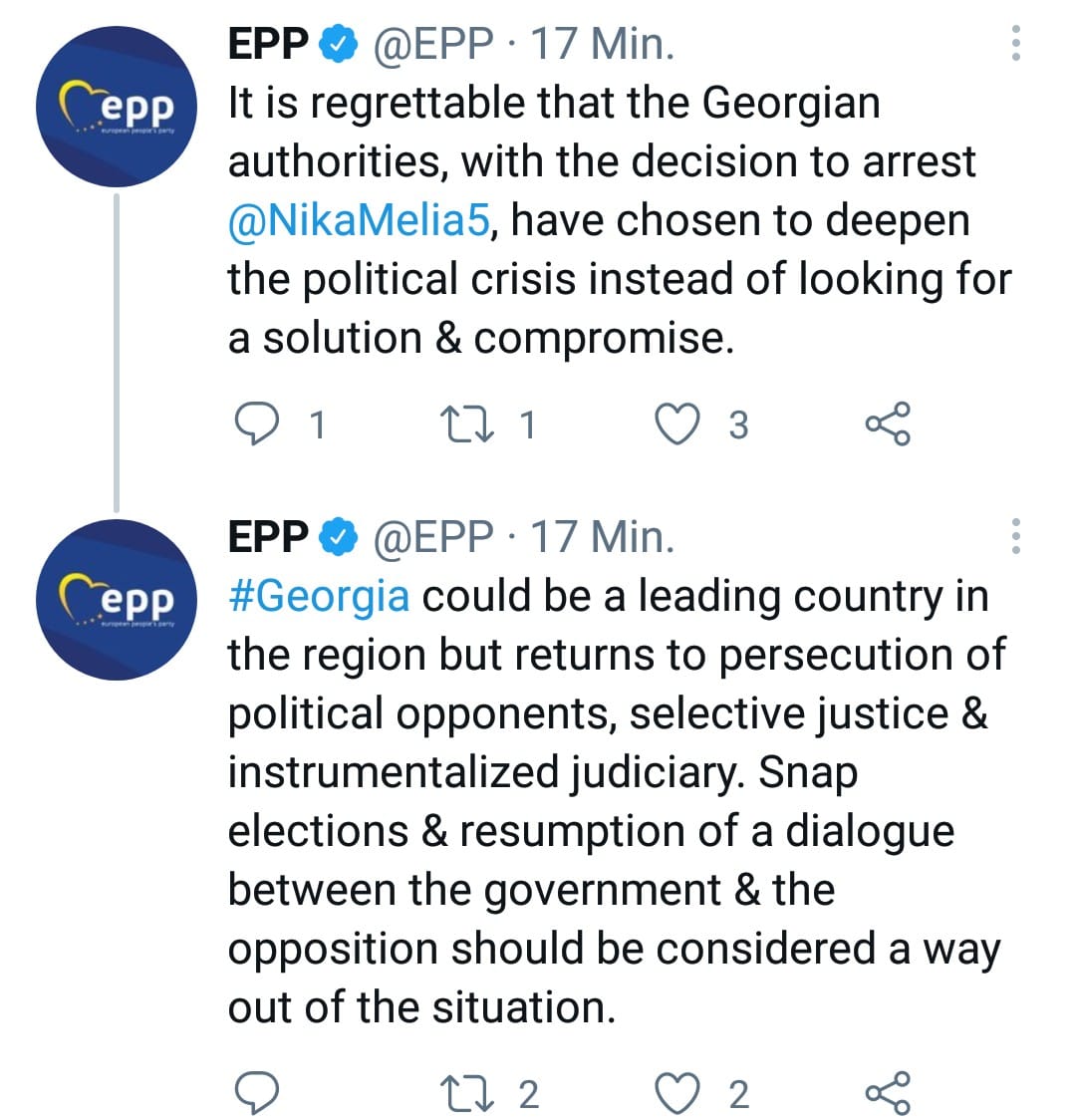The height and width of the screenshot is (1120, 1076).
Task: Like the first EPP tweet
Action: pyautogui.click(x=677, y=424)
